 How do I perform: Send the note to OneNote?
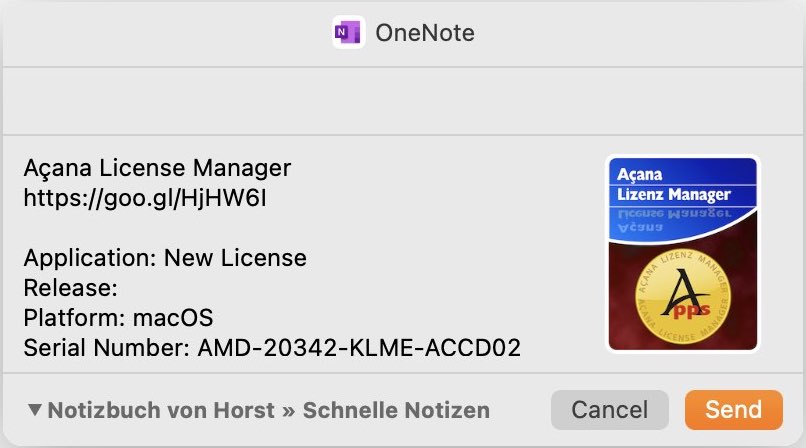click(734, 410)
